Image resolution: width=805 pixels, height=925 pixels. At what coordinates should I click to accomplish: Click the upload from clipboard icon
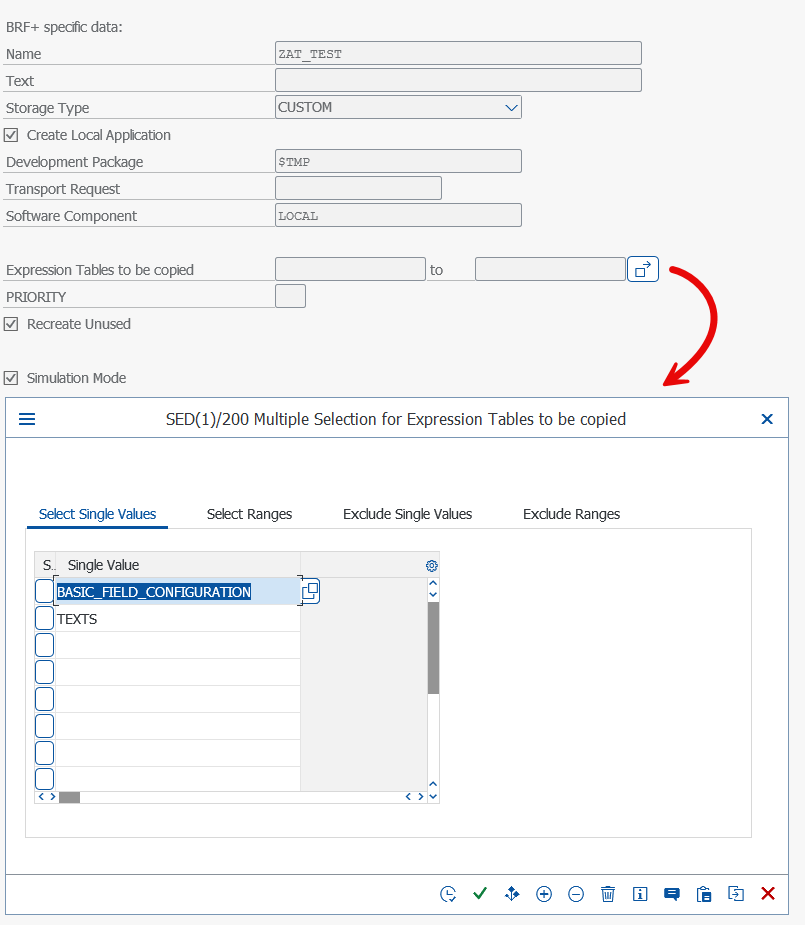click(704, 894)
